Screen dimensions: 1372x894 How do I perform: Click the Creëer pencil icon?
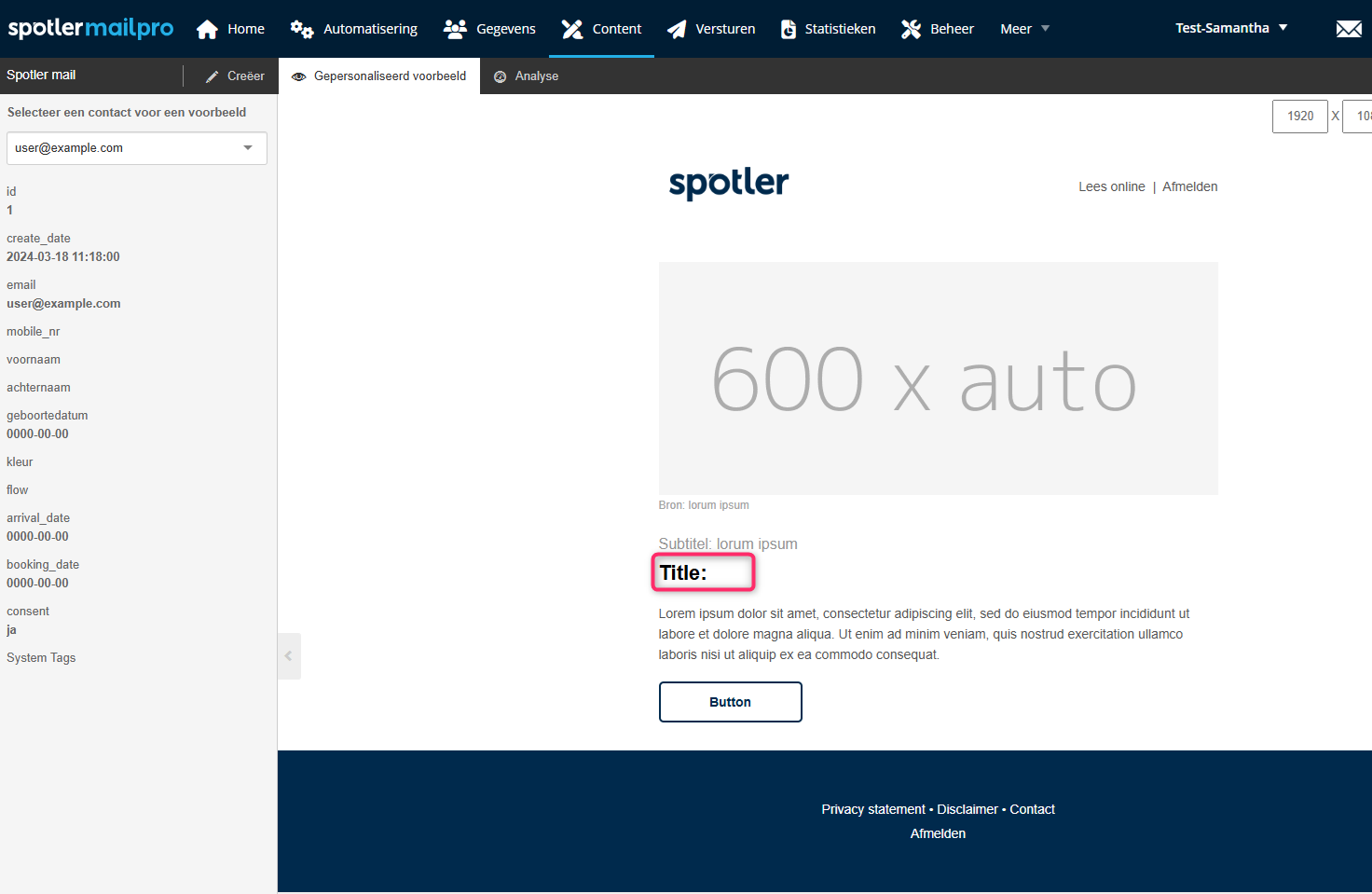(x=213, y=76)
